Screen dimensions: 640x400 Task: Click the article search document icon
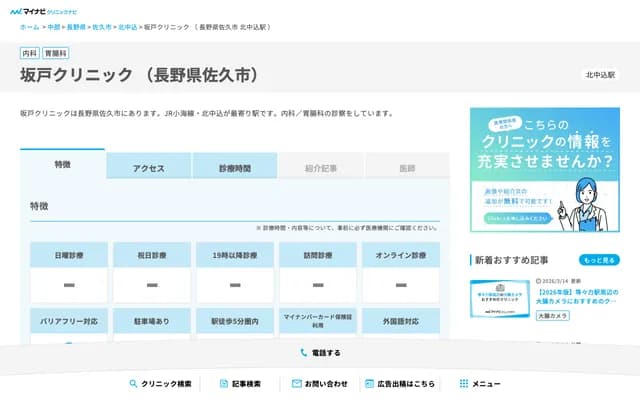pos(223,383)
